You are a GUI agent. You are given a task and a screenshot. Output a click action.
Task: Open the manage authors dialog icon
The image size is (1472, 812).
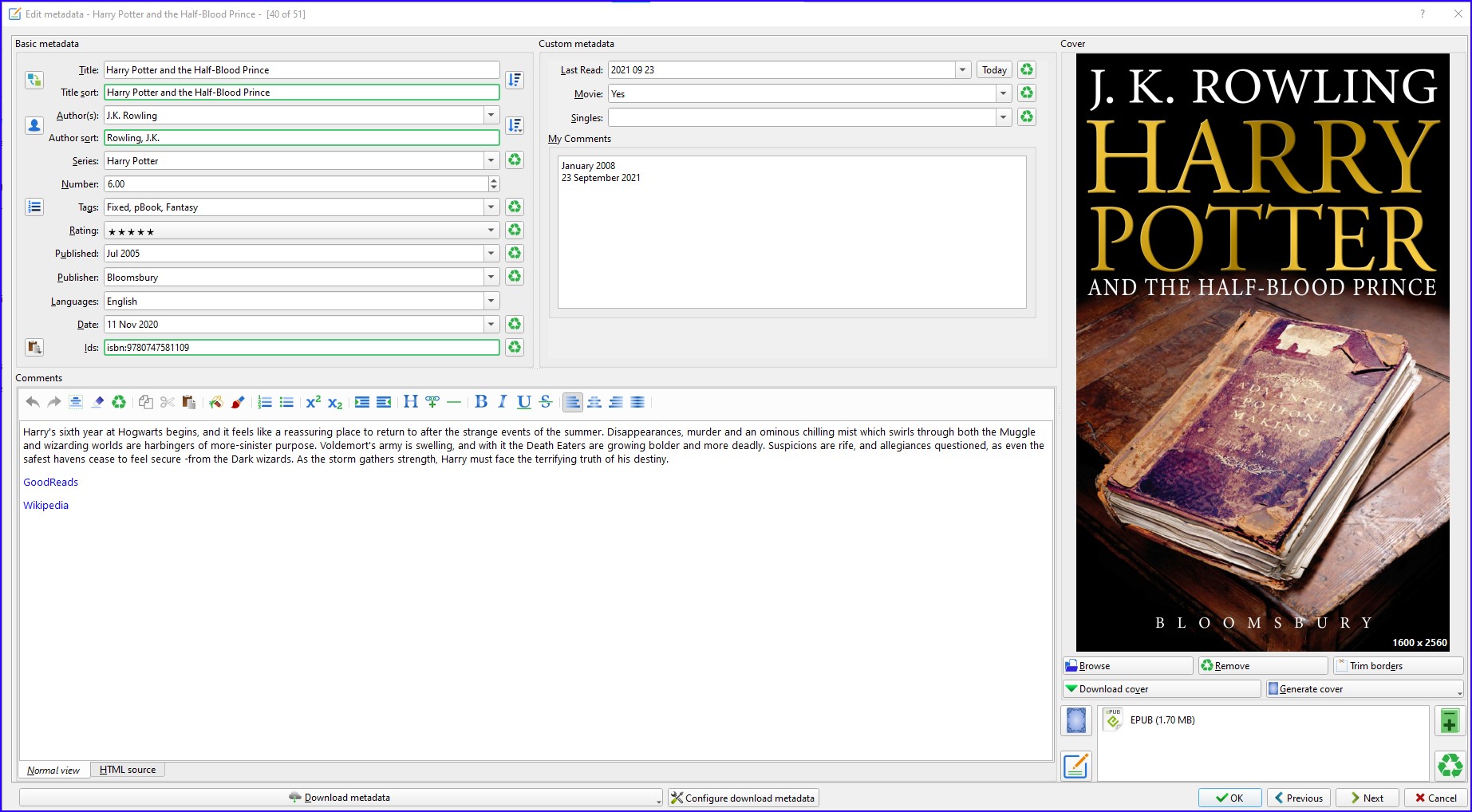coord(34,125)
